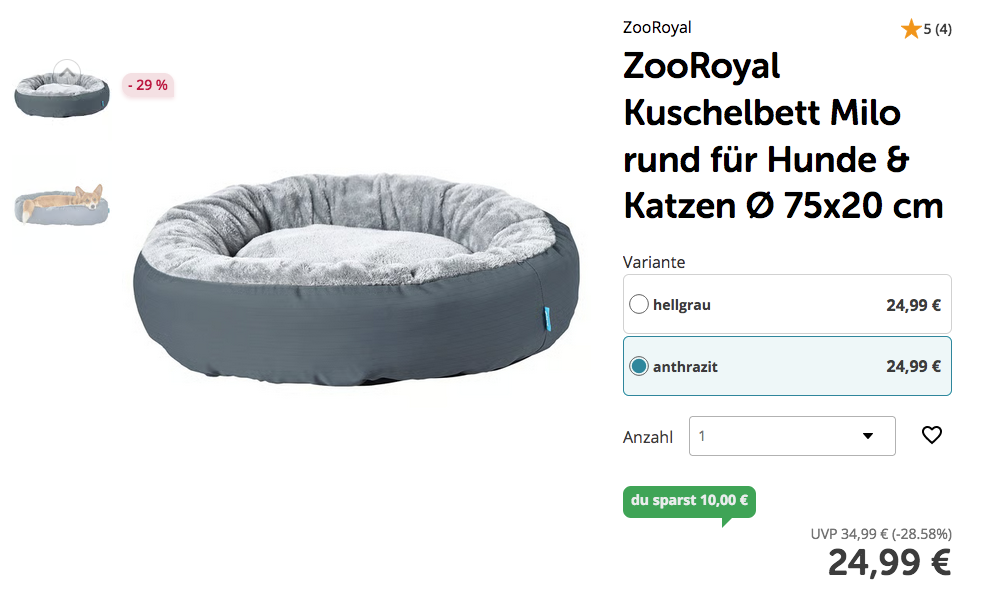
Task: Choose the hellgrau variant row priced 24,99 €
Action: click(787, 304)
